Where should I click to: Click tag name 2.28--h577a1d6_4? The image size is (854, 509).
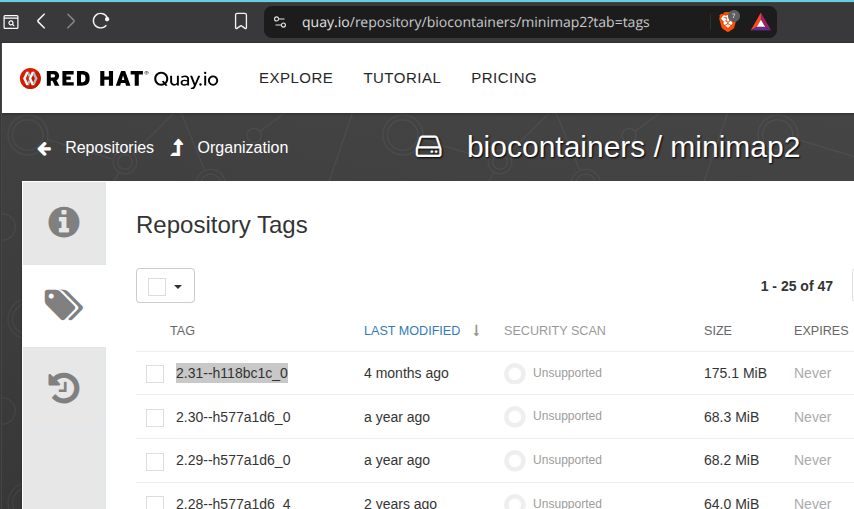233,503
